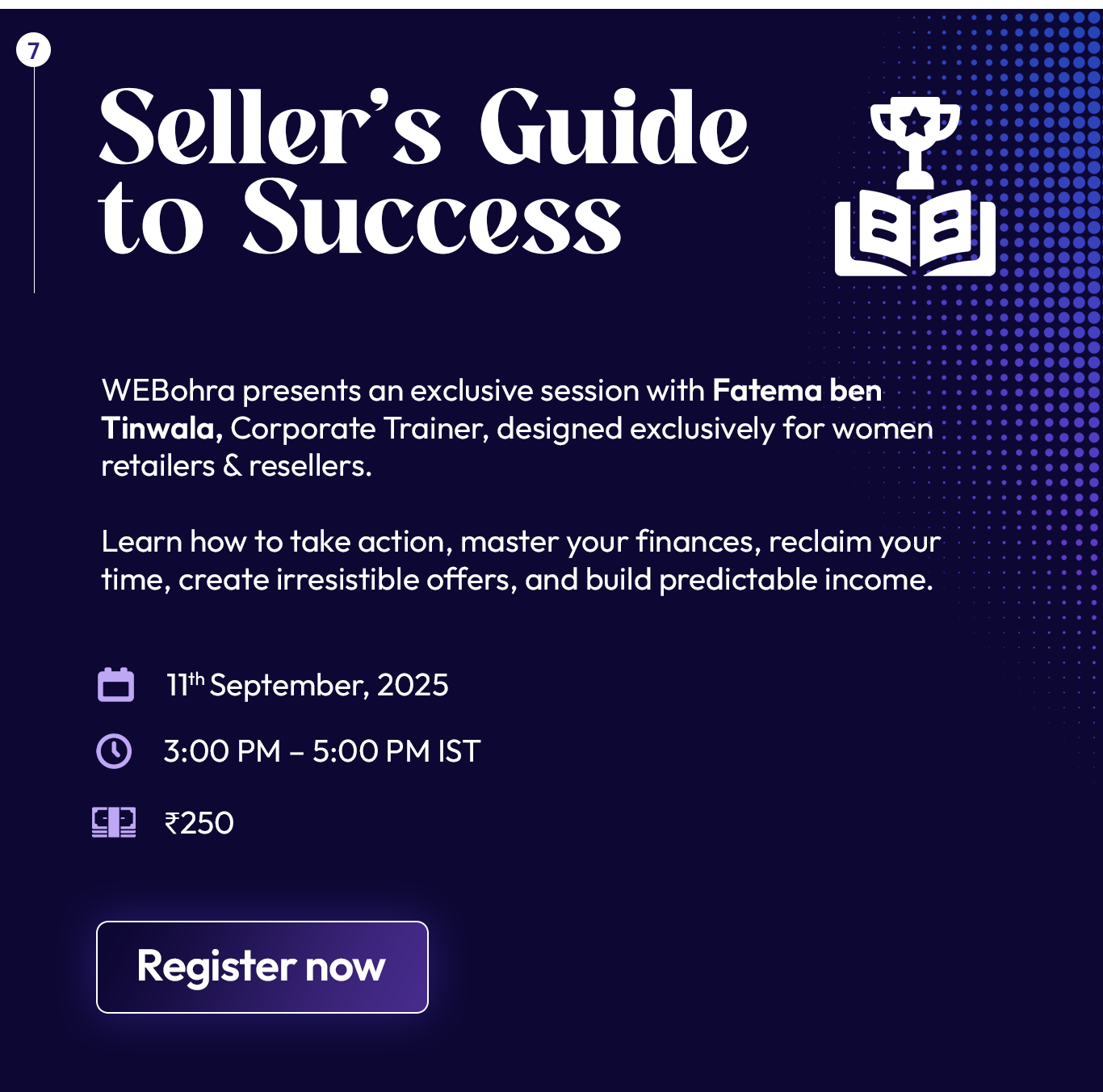Click the ₹250 price text
The height and width of the screenshot is (1092, 1103).
199,823
